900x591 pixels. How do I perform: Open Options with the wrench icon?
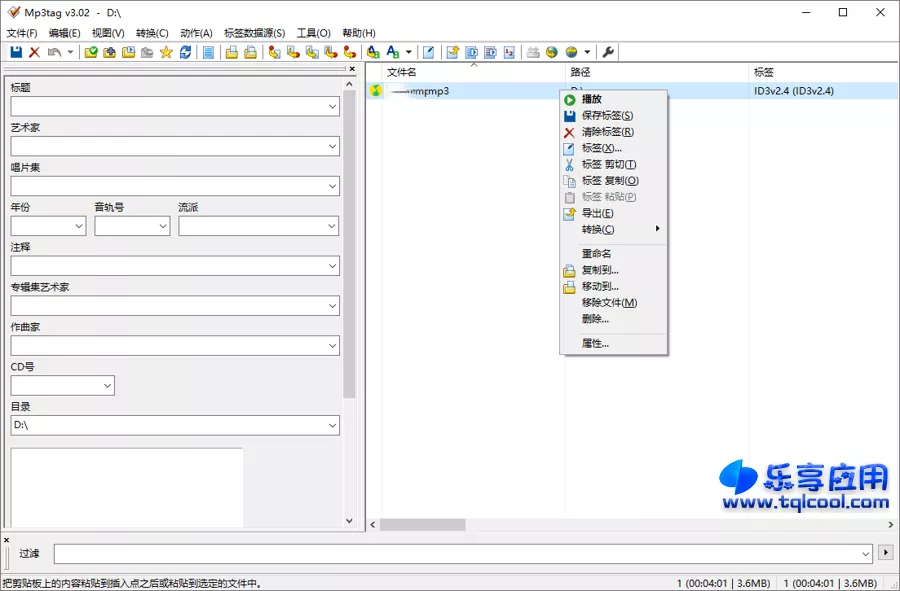[x=608, y=52]
